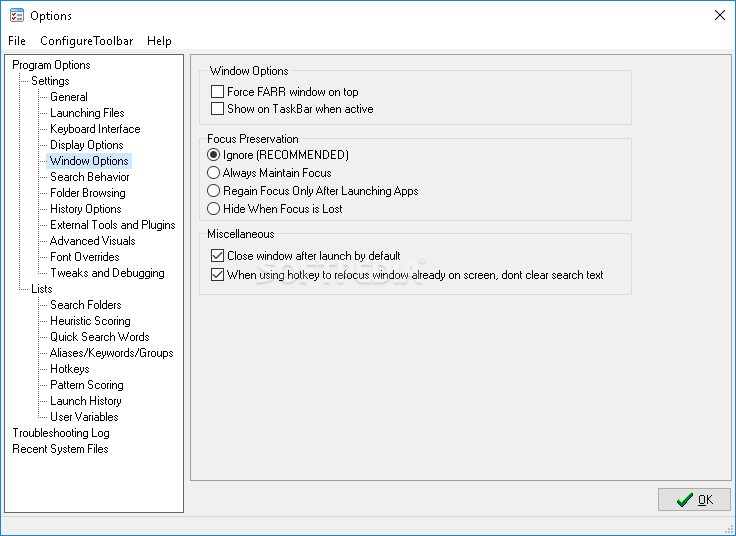Open Hotkeys list
The image size is (736, 536).
[70, 368]
